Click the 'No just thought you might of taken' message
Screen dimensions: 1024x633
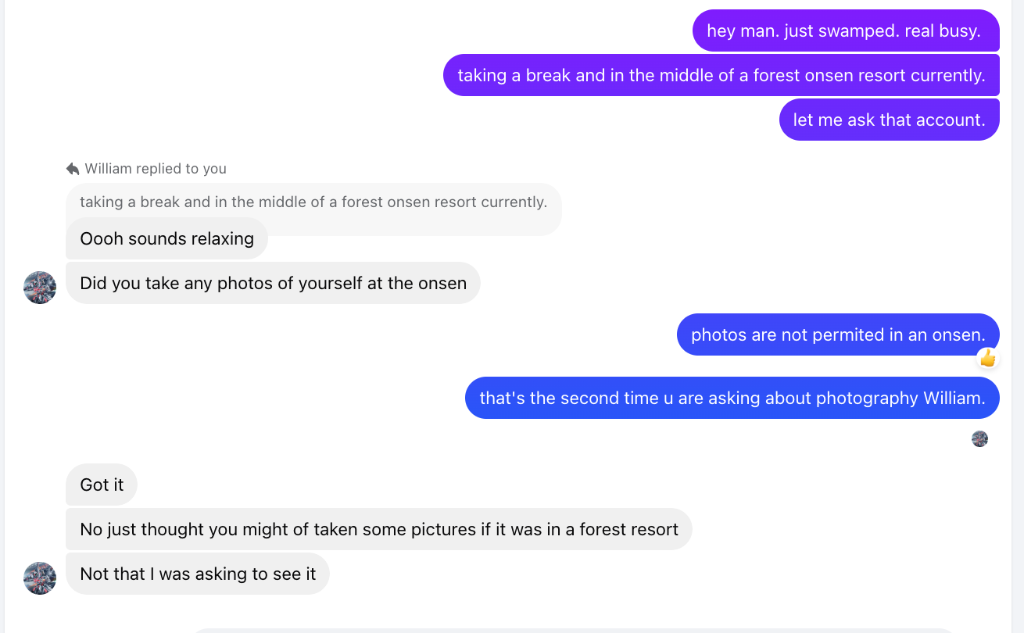click(x=379, y=529)
